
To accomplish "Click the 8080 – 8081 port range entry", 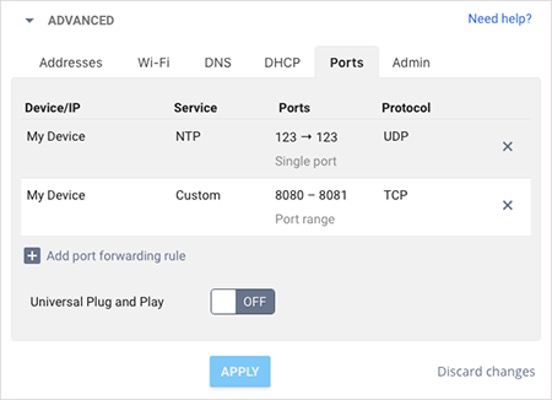I will coord(311,195).
